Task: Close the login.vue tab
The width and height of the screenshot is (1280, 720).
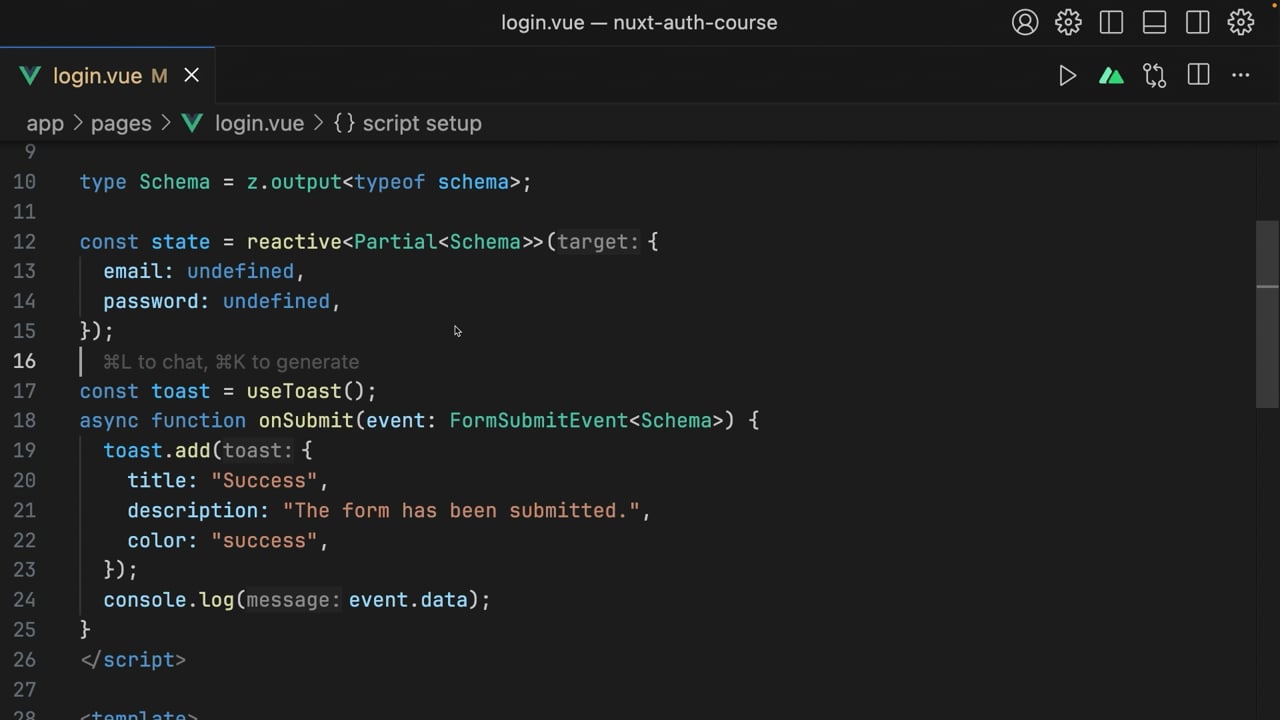Action: (191, 76)
